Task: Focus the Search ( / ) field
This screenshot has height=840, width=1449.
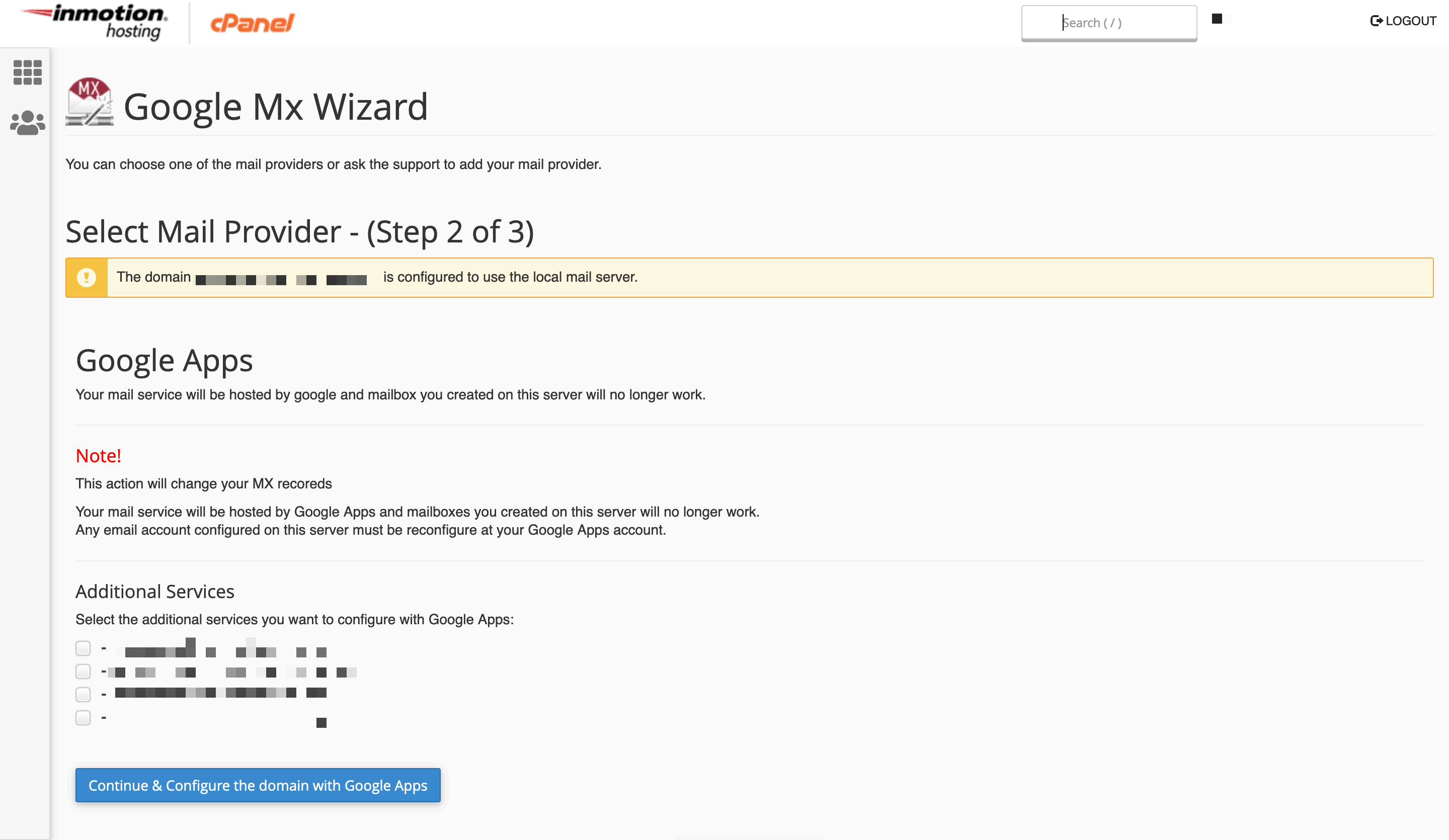Action: tap(1109, 23)
